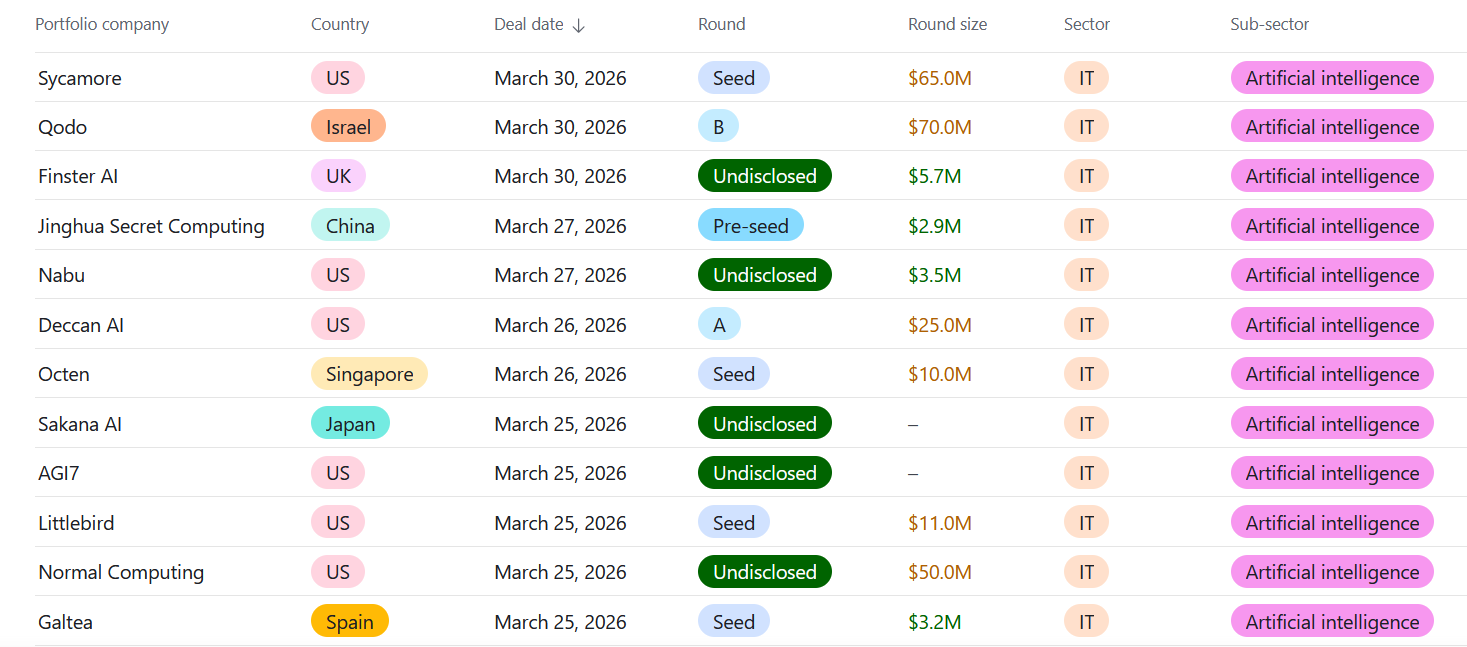
Task: Click the Israel country tag
Action: tap(348, 127)
